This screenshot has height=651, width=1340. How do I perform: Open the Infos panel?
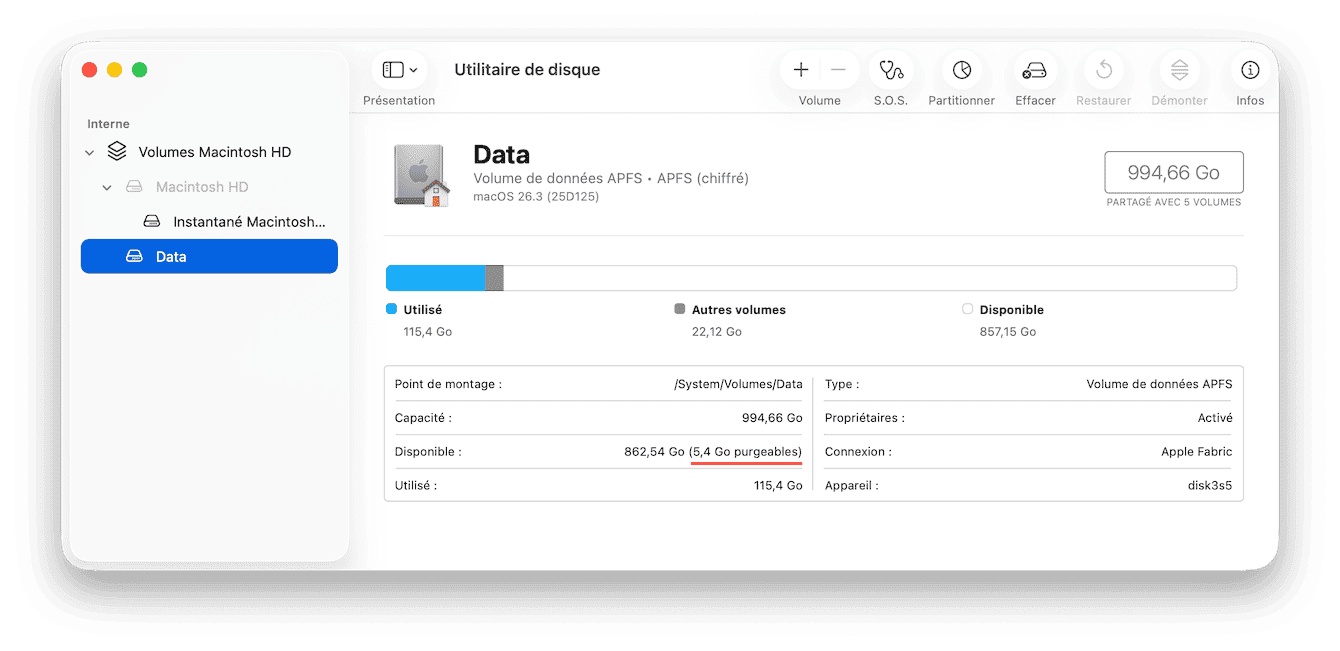point(1249,70)
